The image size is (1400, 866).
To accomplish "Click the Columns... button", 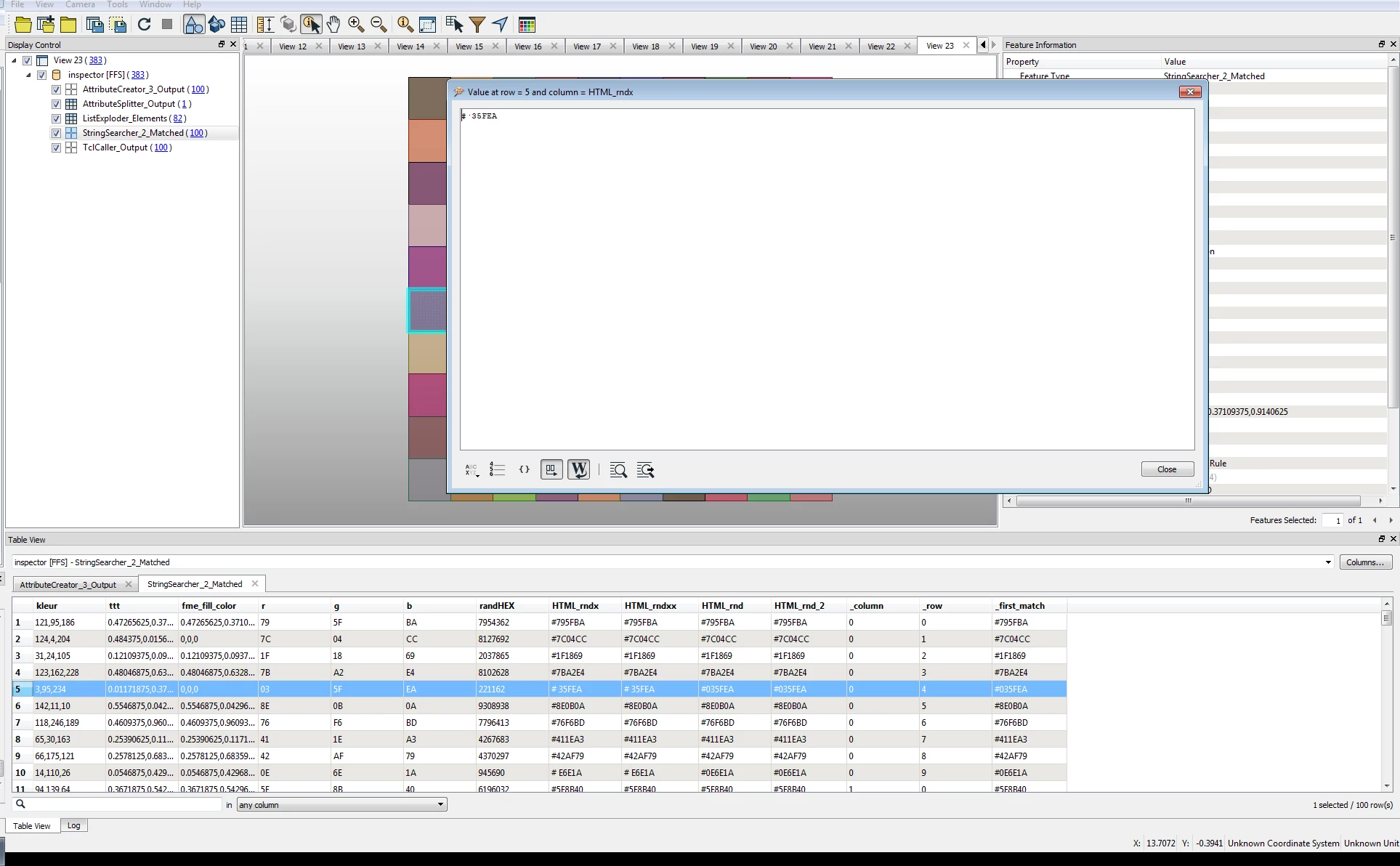I will coord(1365,562).
